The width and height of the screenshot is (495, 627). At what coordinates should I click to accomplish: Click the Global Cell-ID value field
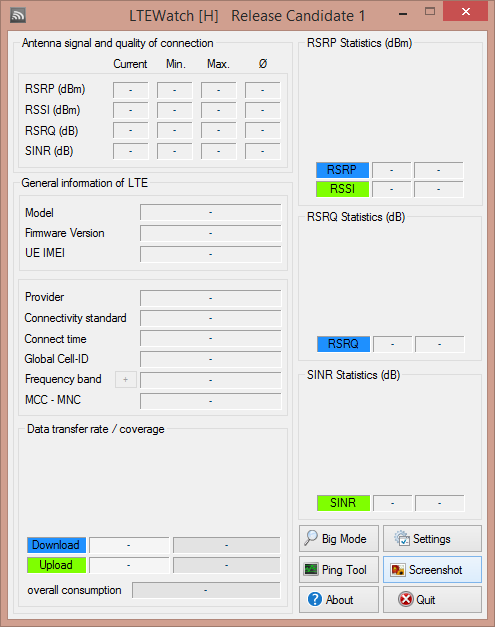click(x=211, y=359)
